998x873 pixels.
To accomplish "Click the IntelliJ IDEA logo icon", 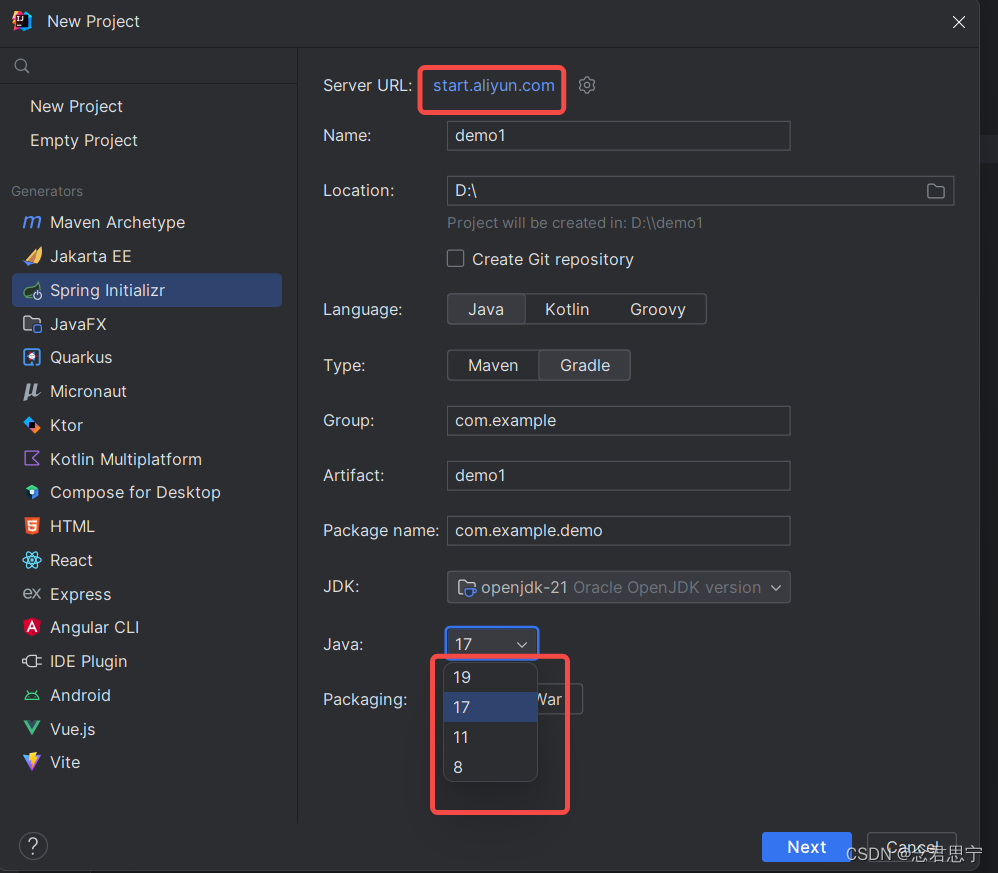I will (22, 21).
